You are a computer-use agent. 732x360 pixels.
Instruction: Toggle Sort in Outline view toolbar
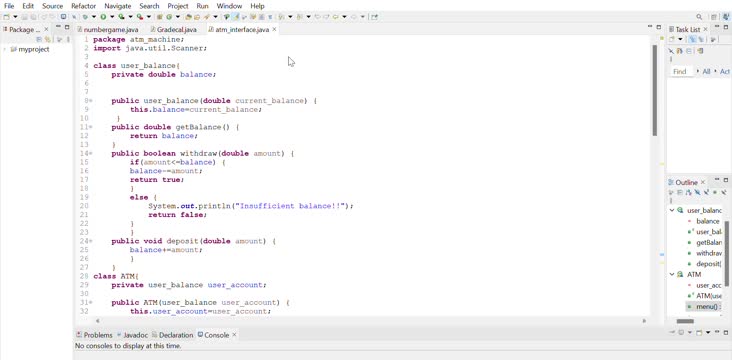[x=689, y=192]
